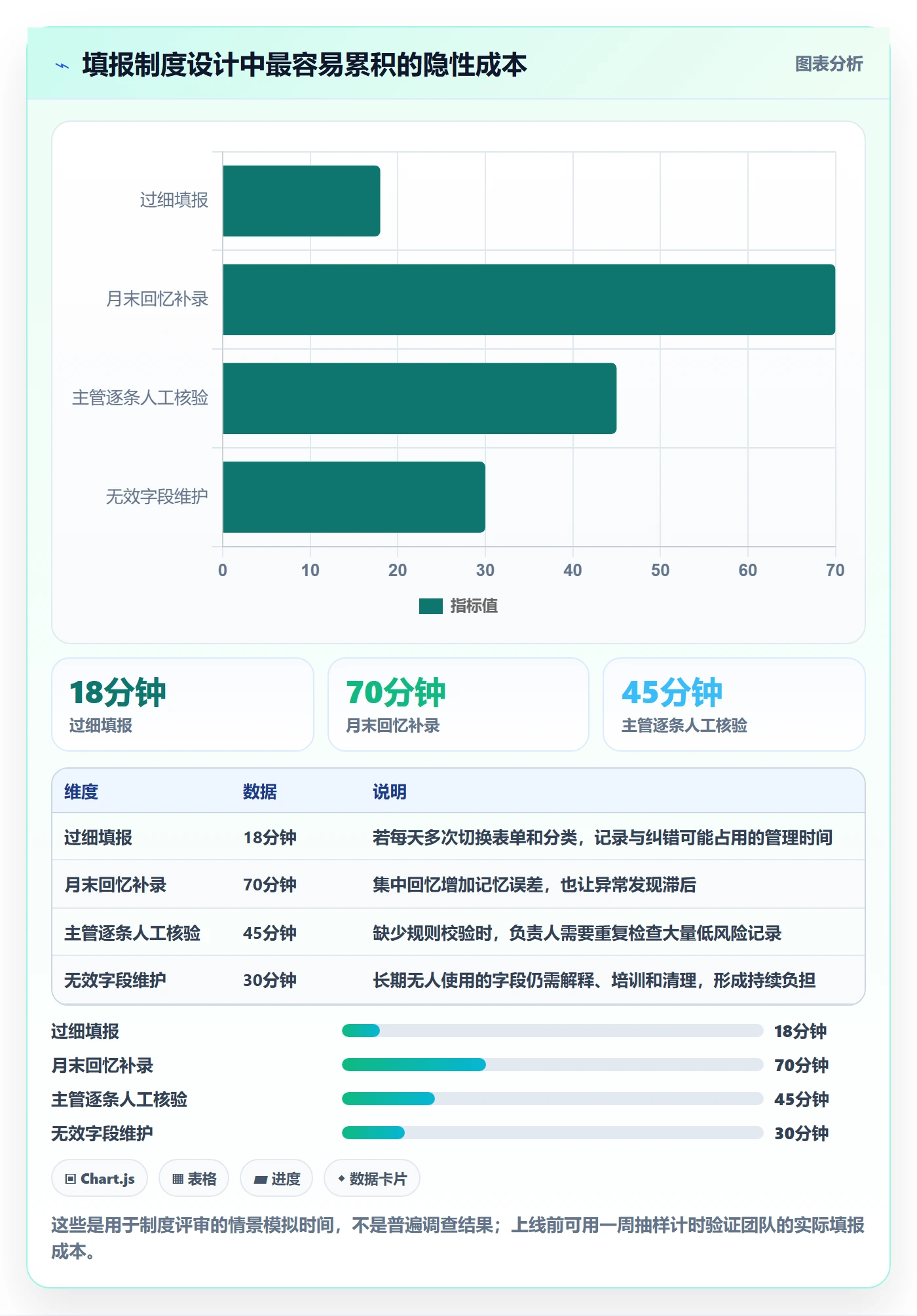Click the 无效字段维护 chart axis label
This screenshot has width=917, height=1316.
157,497
